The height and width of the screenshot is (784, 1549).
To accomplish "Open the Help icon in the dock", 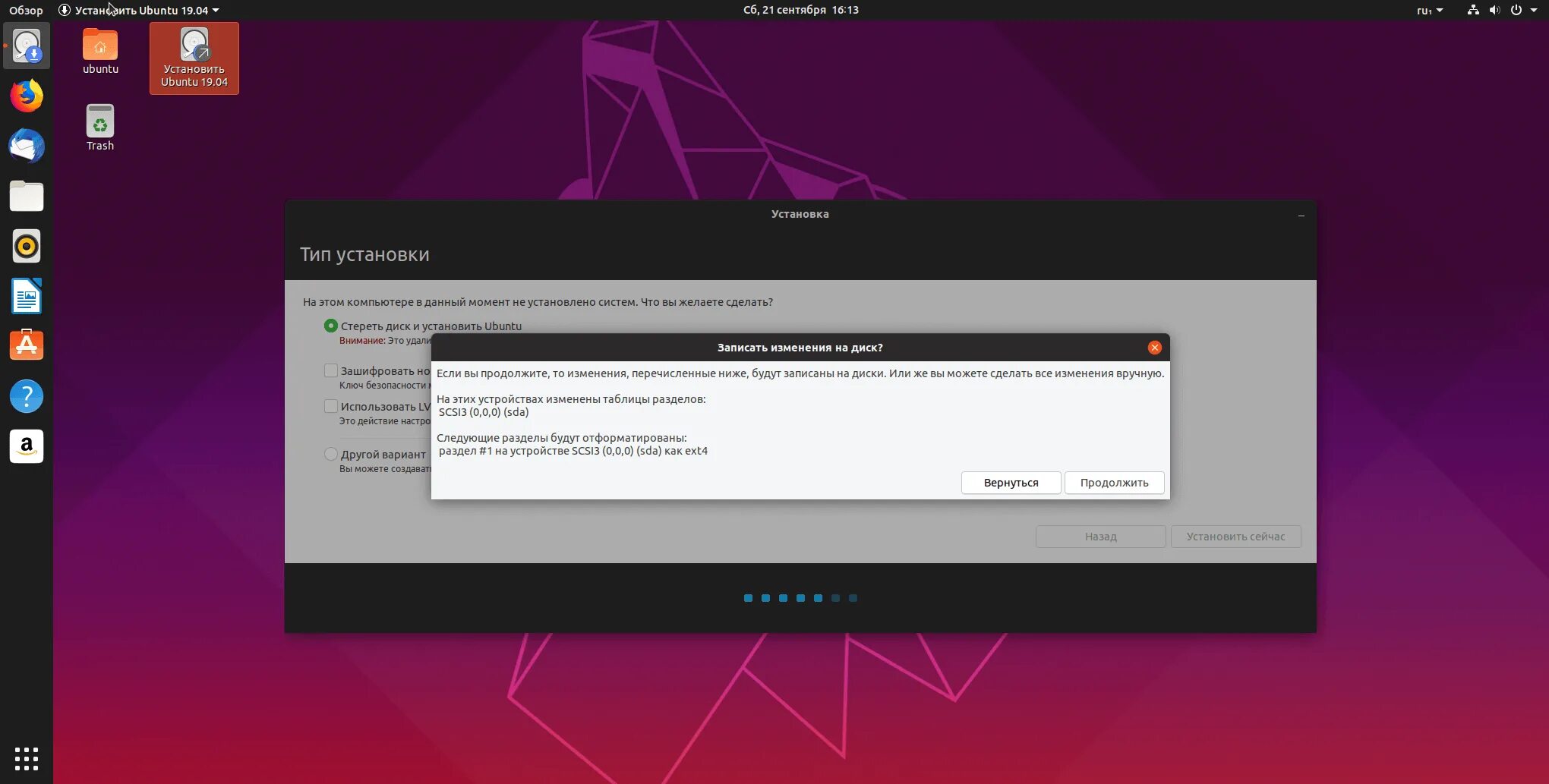I will (27, 396).
